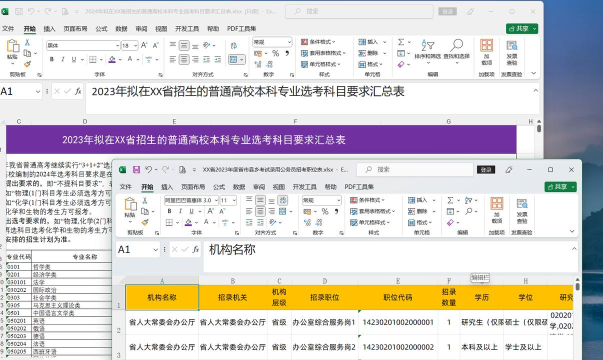This screenshot has width=603, height=360.
Task: Select cell 招录机关 header in front sheet
Action: (x=232, y=297)
